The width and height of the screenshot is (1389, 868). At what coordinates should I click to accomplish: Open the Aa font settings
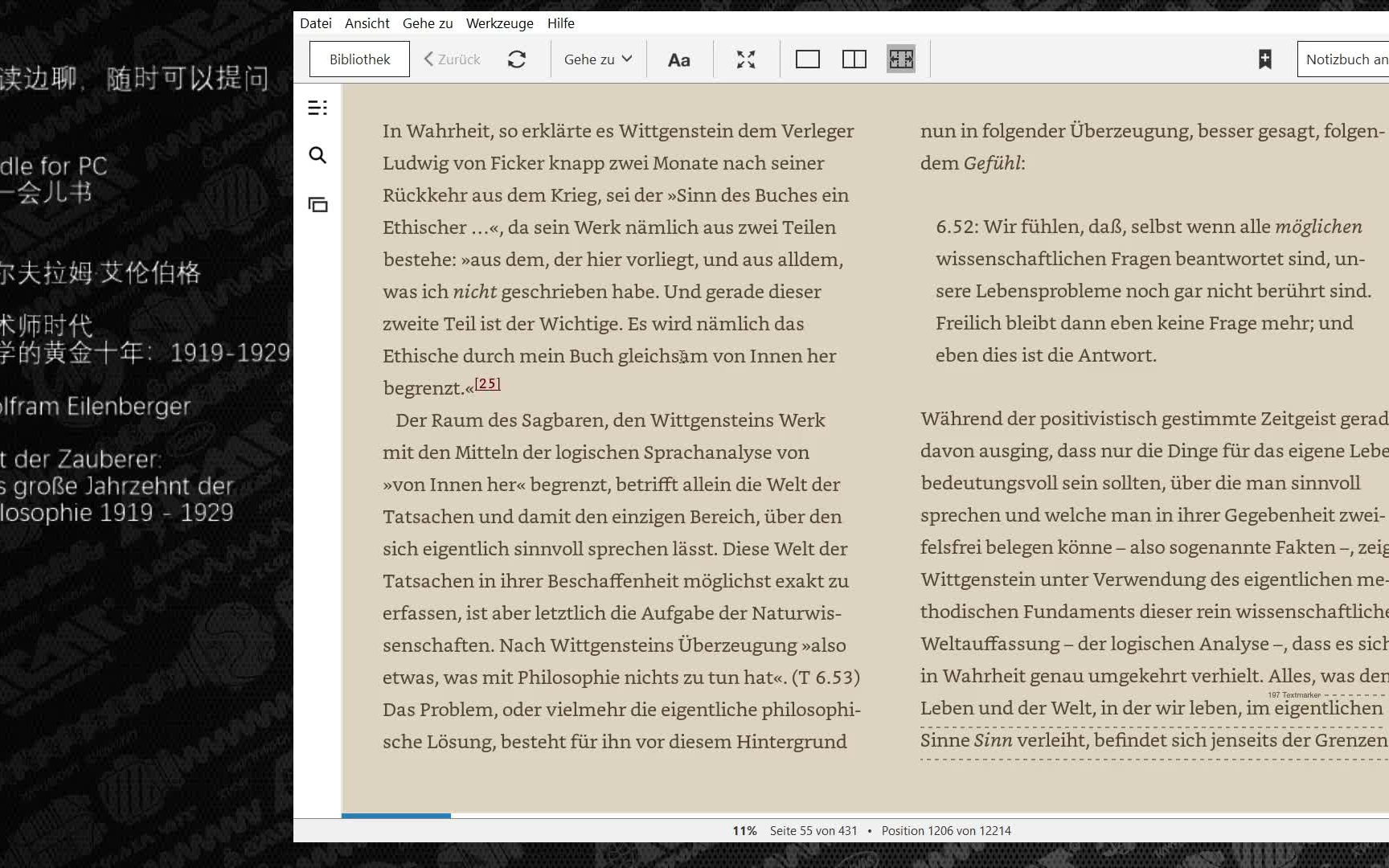[679, 59]
